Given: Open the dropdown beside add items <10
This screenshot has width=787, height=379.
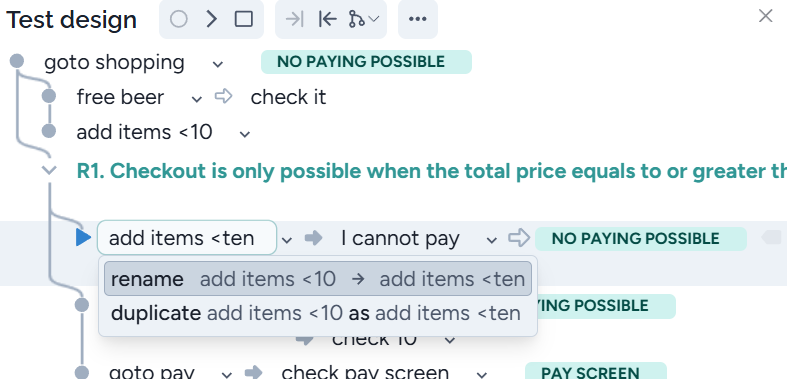Looking at the screenshot, I should (x=244, y=134).
